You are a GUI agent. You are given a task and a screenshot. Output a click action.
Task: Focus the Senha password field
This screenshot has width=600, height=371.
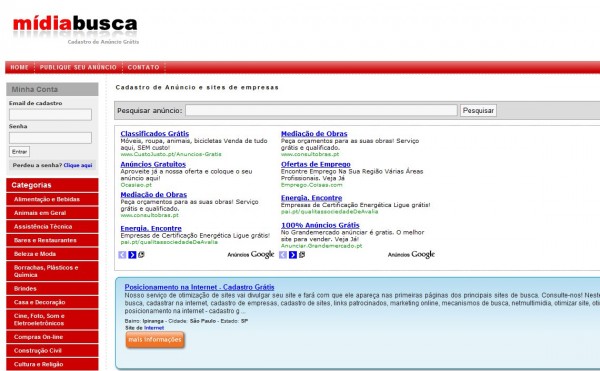[51, 138]
